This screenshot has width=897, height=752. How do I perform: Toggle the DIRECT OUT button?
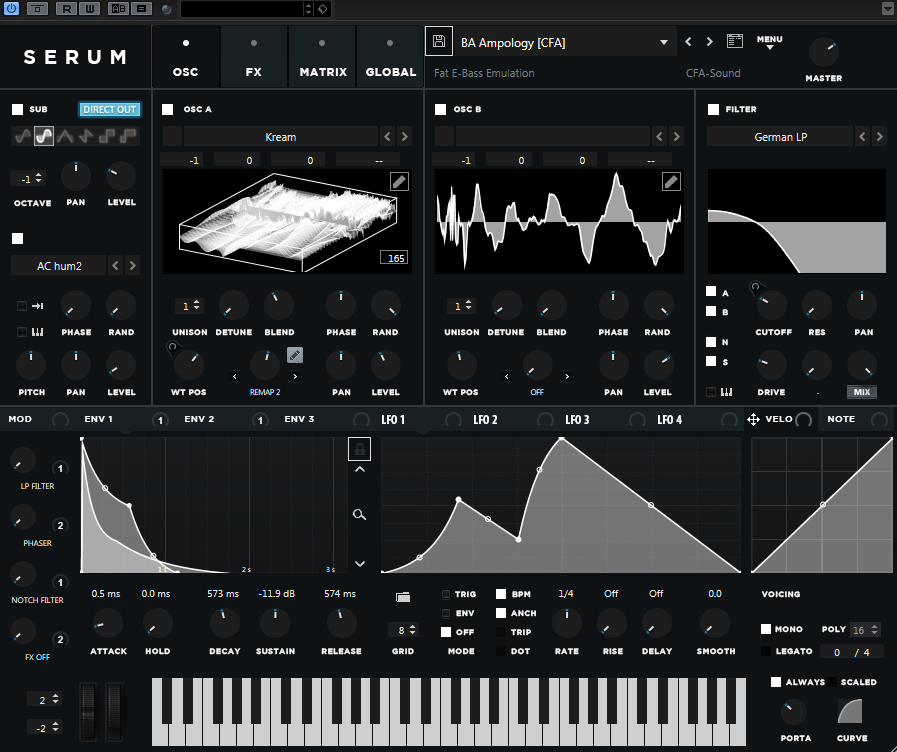click(110, 109)
